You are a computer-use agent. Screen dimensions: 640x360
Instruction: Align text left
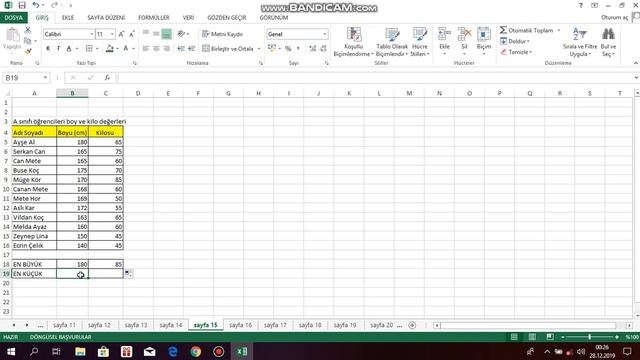point(146,49)
